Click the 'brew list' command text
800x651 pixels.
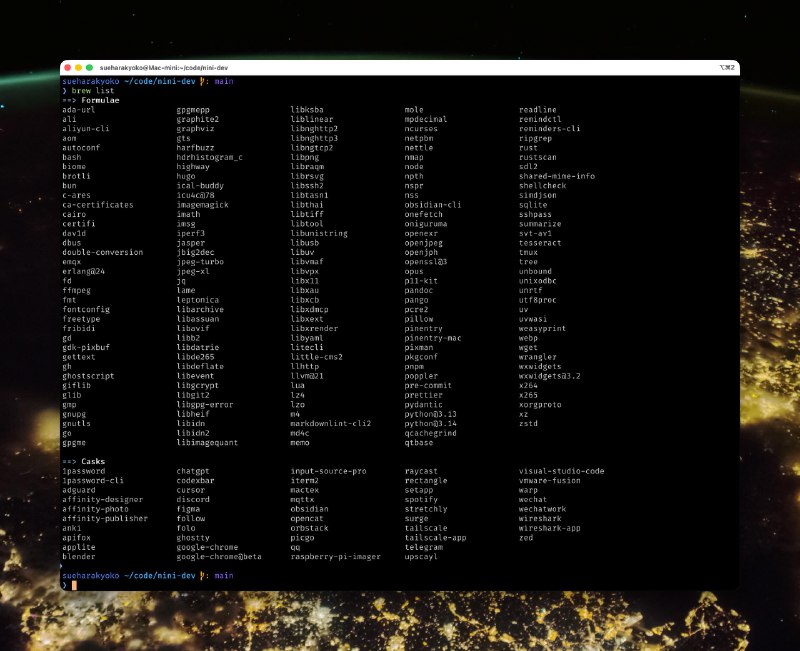(93, 90)
